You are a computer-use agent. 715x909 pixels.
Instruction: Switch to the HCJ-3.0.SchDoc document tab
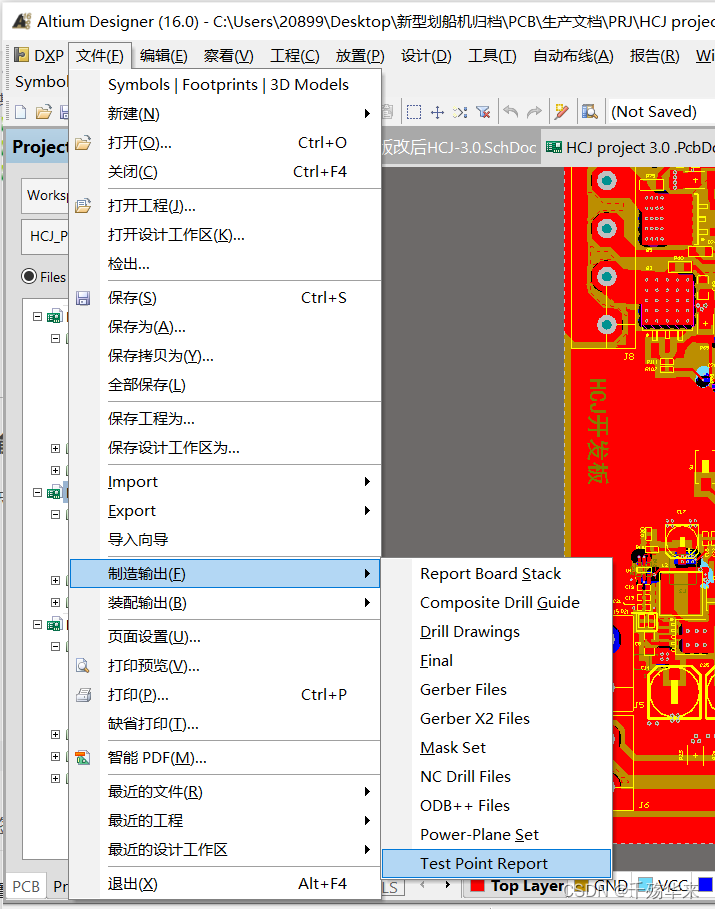tap(460, 148)
